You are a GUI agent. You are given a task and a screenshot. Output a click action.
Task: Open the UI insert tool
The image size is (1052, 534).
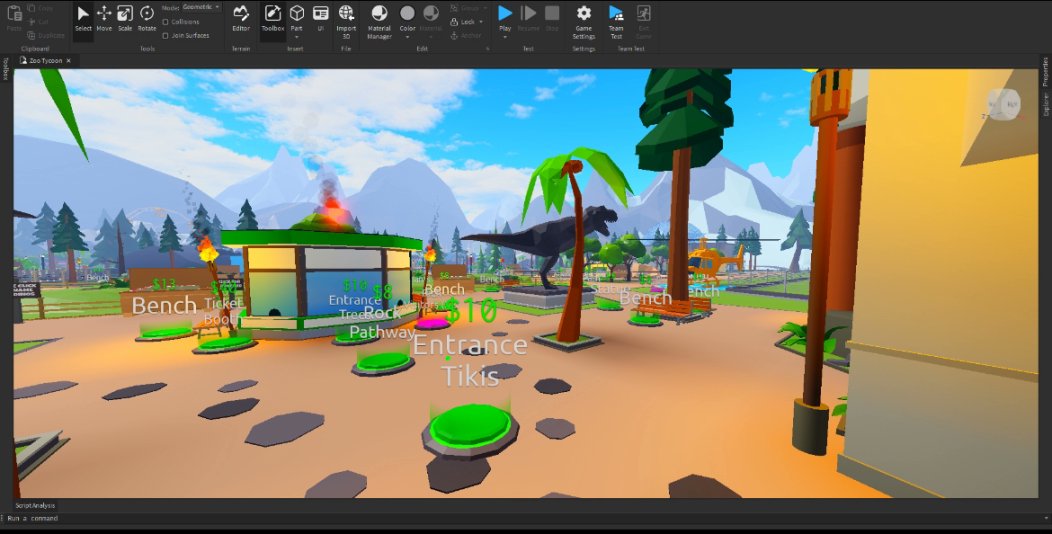point(321,19)
